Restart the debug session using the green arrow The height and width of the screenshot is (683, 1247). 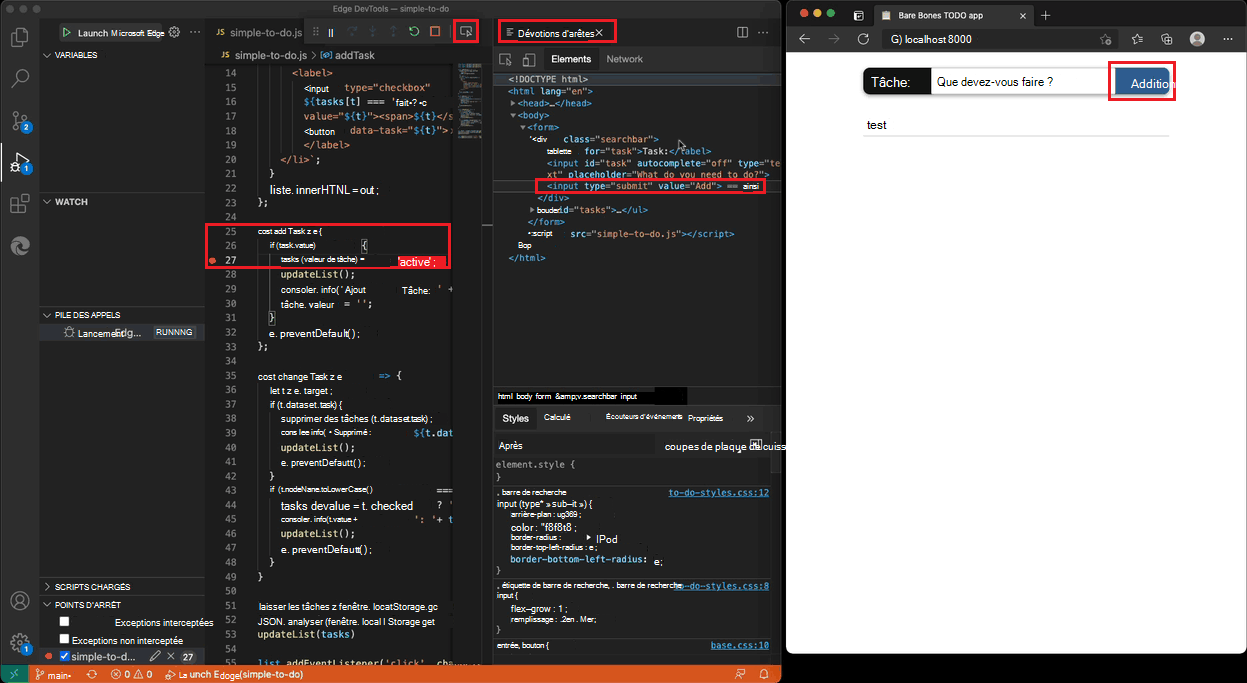pos(414,32)
